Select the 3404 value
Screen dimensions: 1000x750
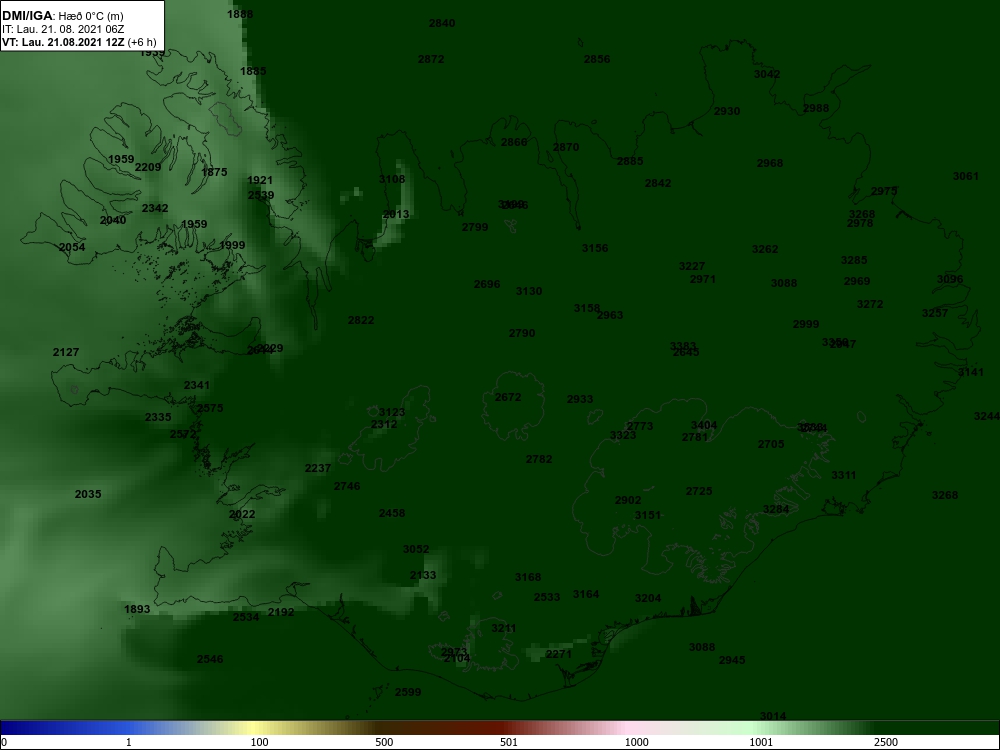tap(704, 425)
